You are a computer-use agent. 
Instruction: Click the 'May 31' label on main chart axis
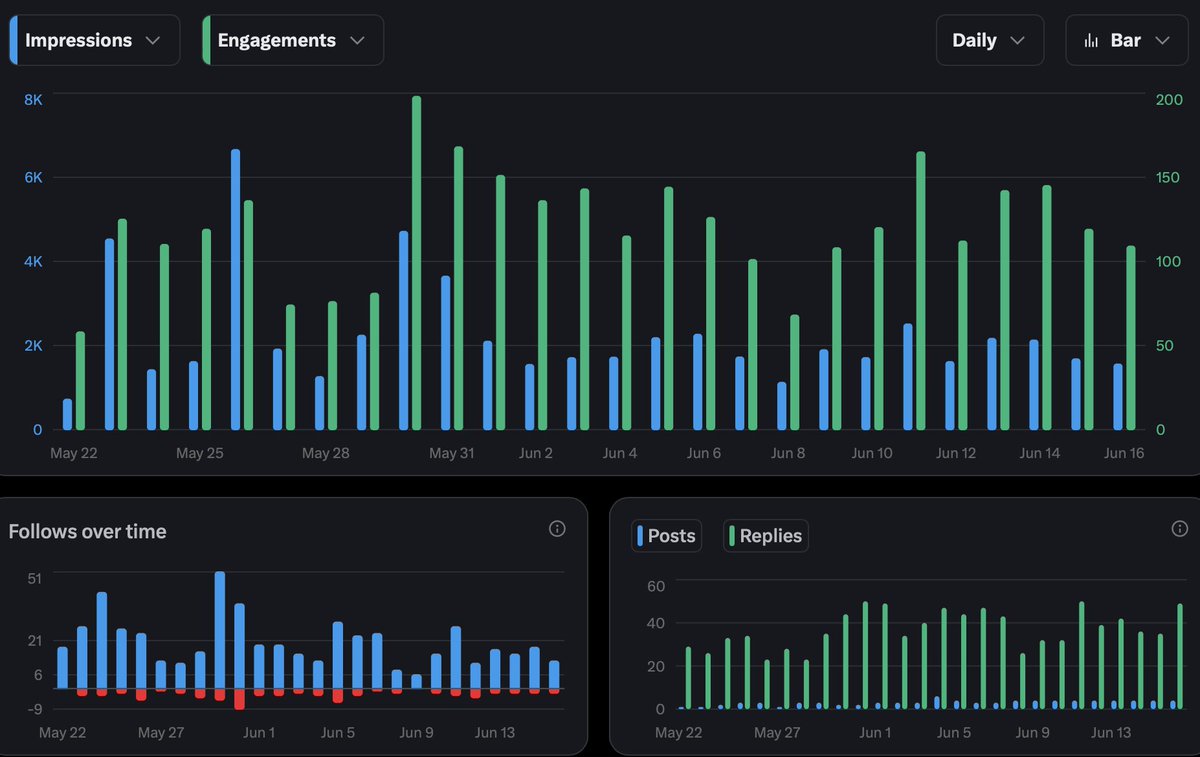(452, 453)
